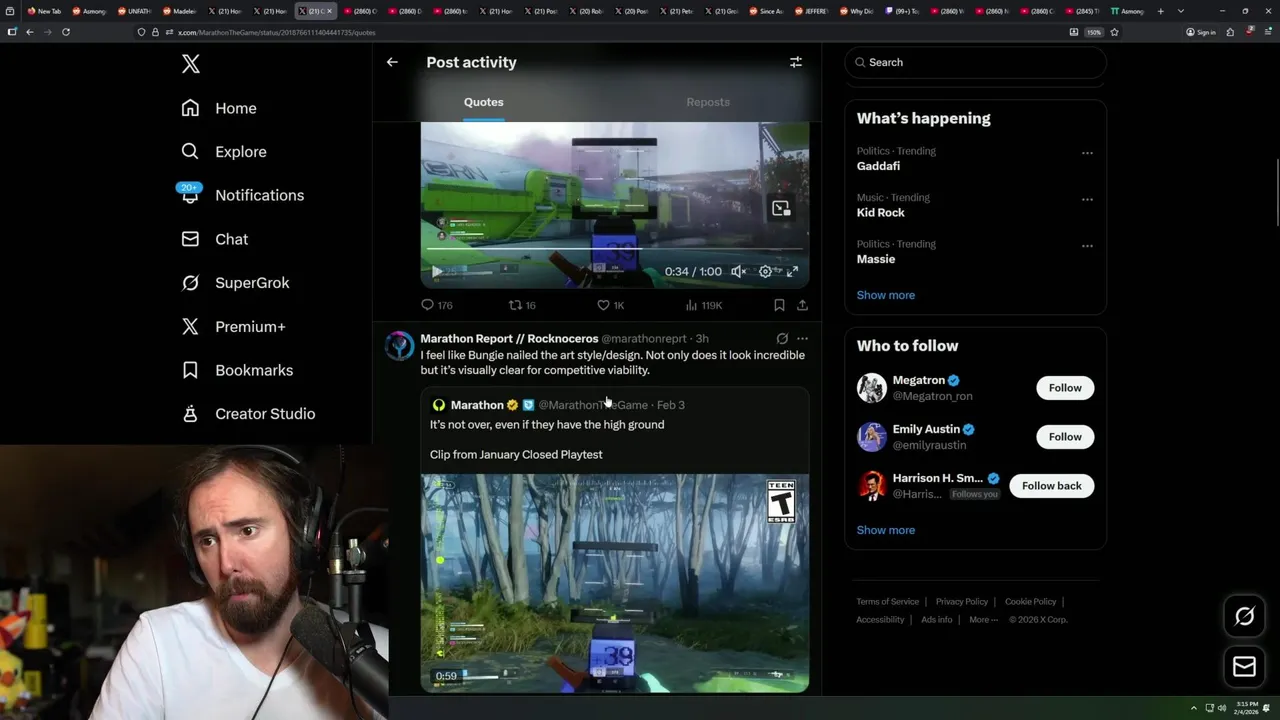Click the 150% zoom indicator in address bar
1280x720 pixels.
coord(1094,32)
